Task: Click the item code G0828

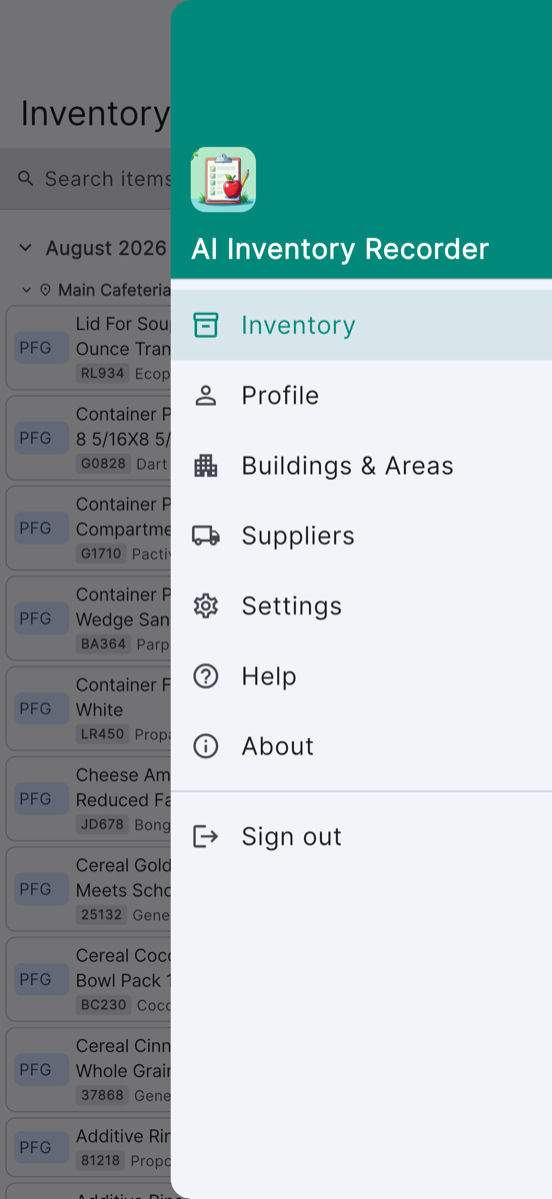Action: [x=103, y=463]
